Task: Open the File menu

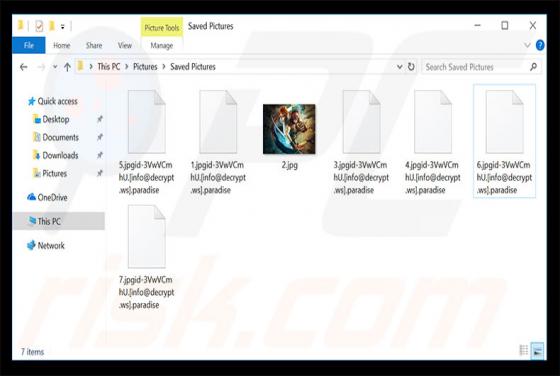Action: pyautogui.click(x=29, y=45)
